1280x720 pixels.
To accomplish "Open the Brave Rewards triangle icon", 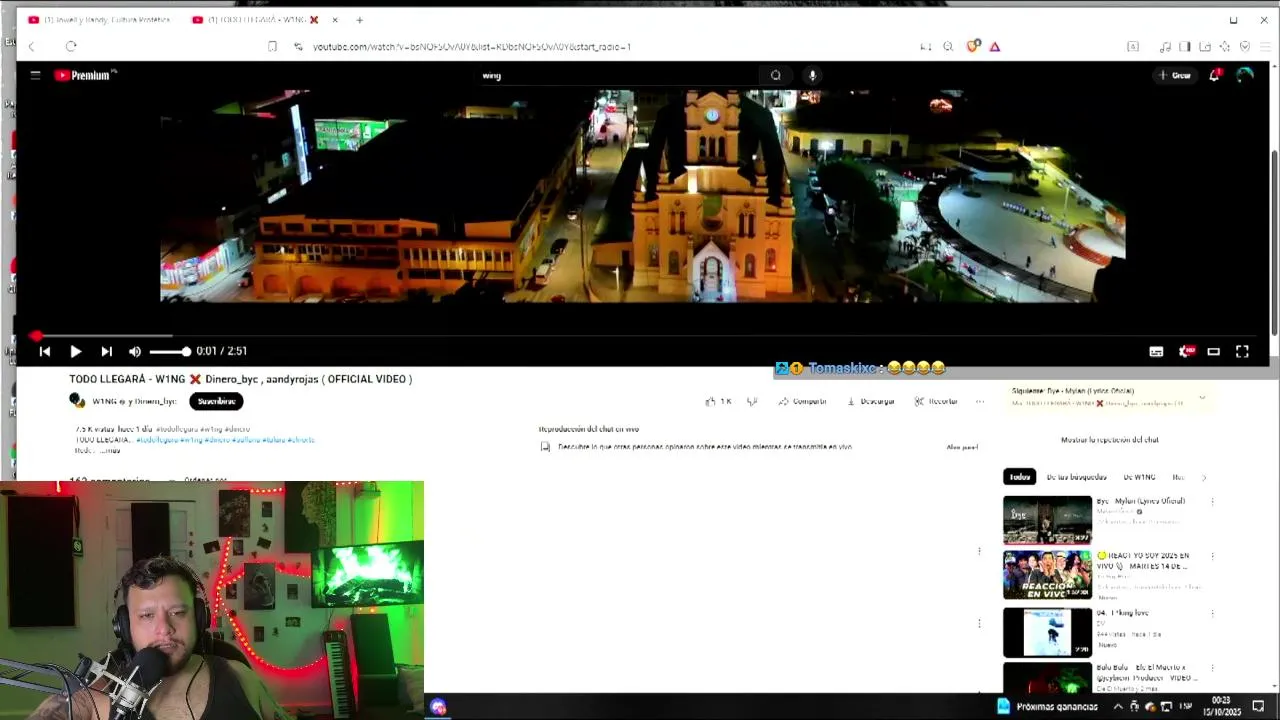I will click(994, 47).
